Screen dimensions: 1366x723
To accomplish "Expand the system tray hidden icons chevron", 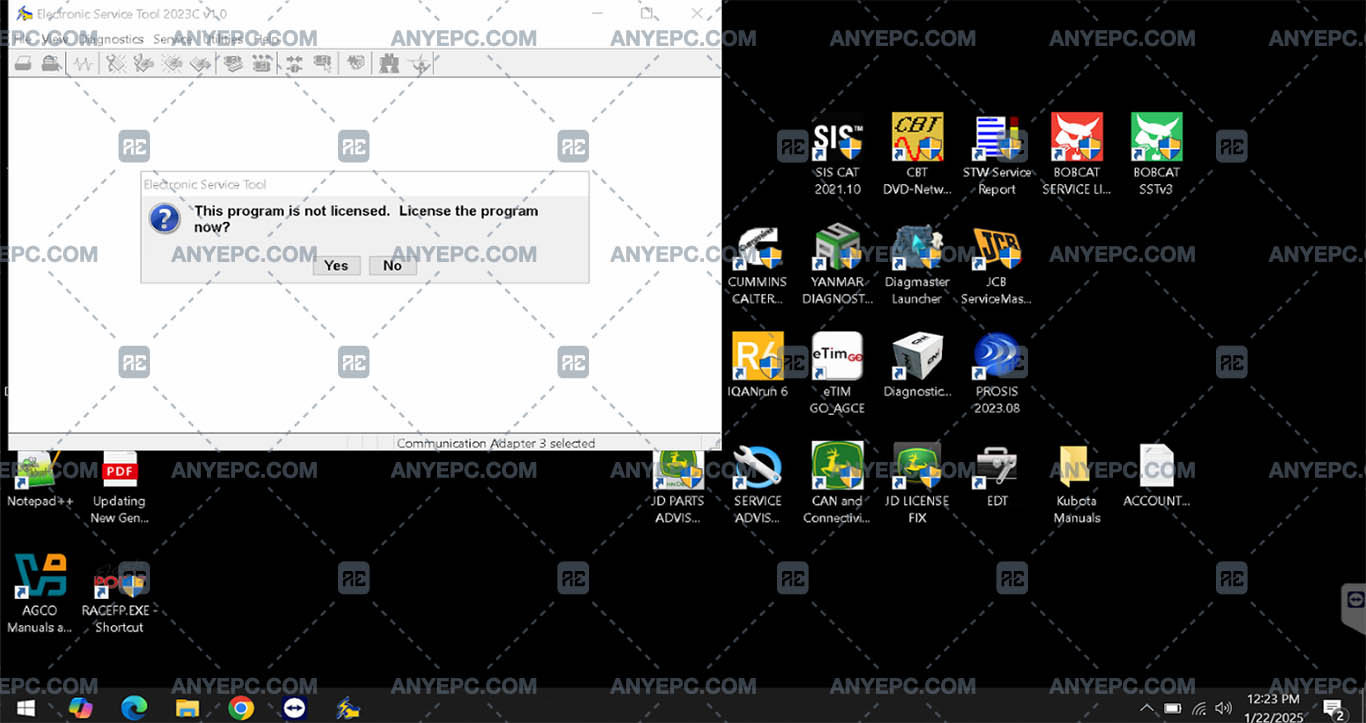I will (x=1146, y=708).
